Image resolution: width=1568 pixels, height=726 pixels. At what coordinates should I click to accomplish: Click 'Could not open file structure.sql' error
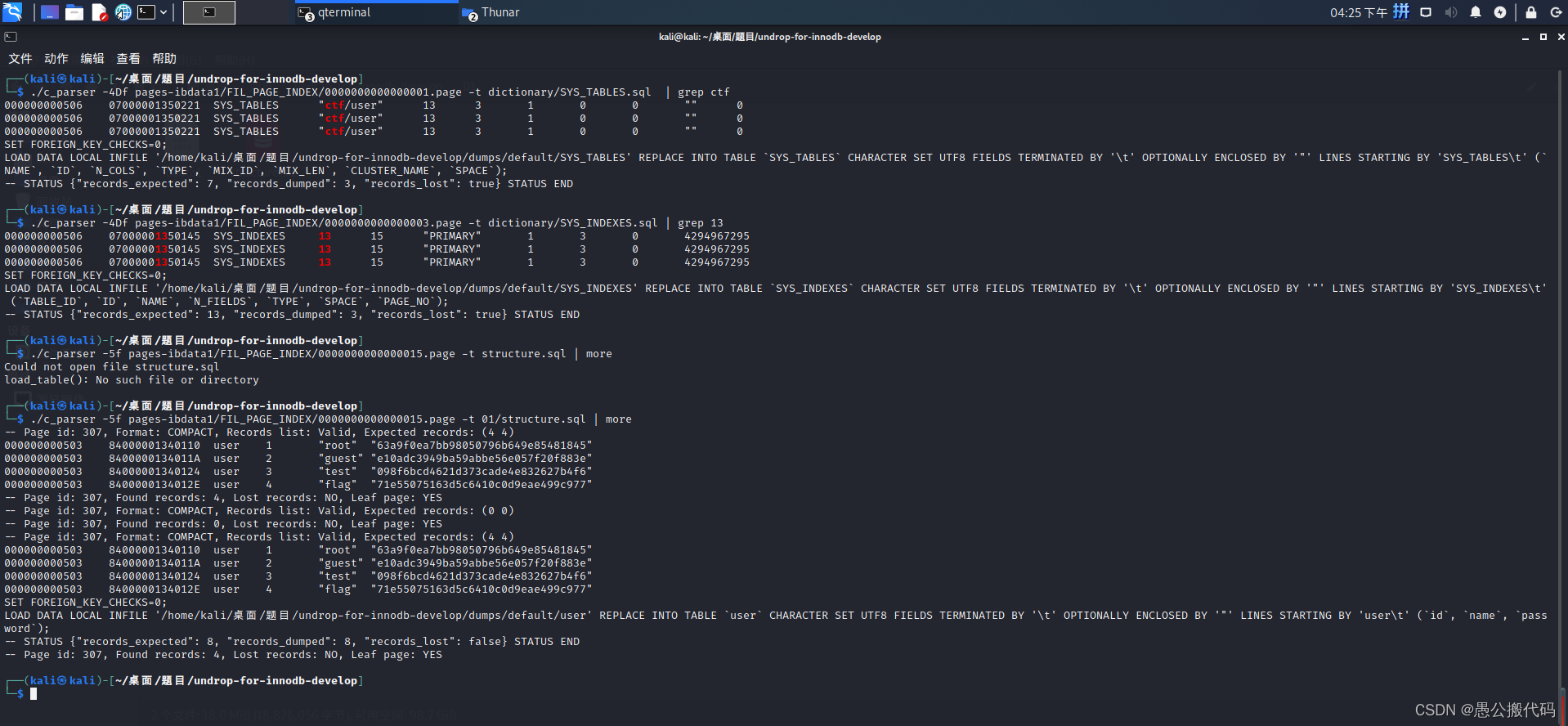(112, 367)
